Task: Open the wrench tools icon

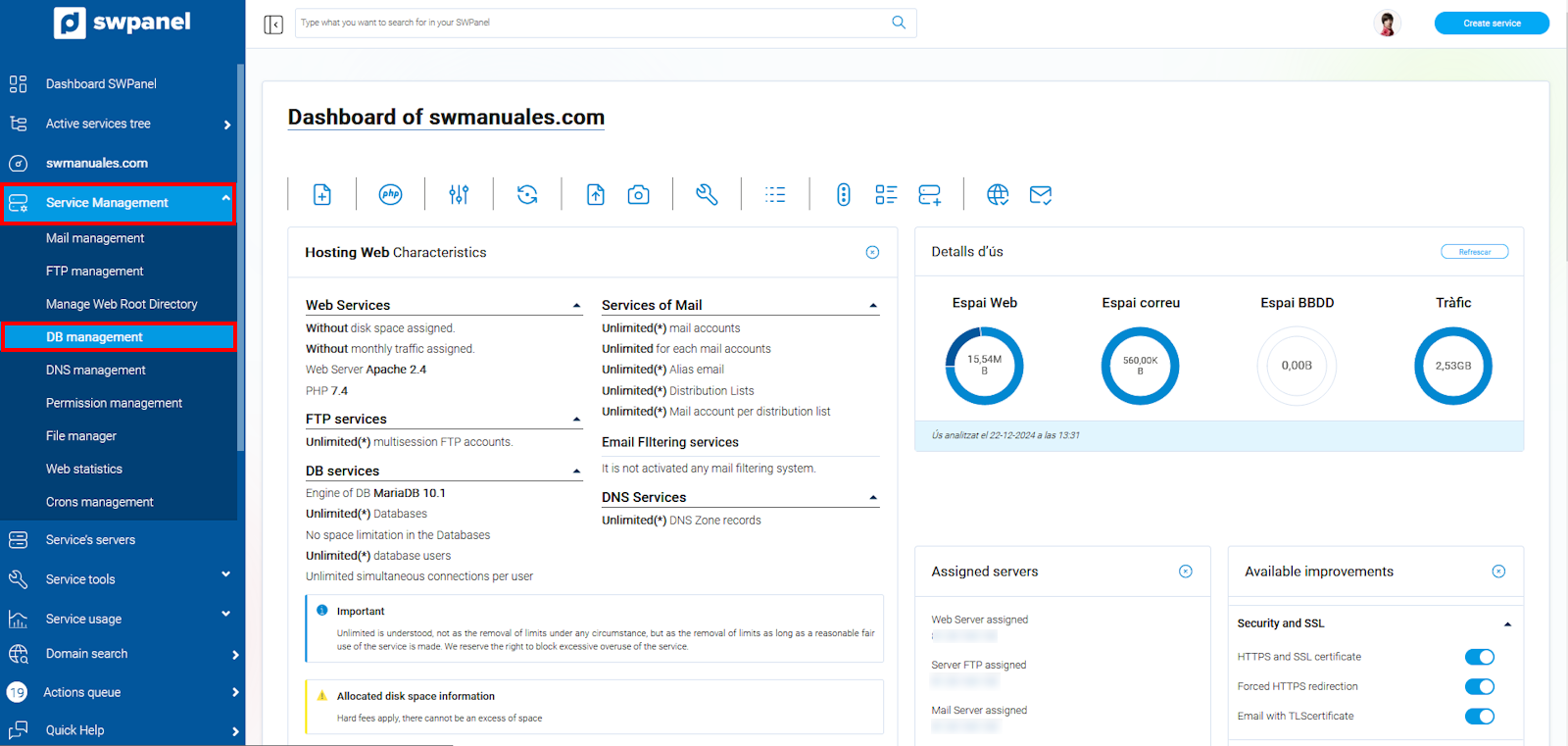Action: [707, 195]
